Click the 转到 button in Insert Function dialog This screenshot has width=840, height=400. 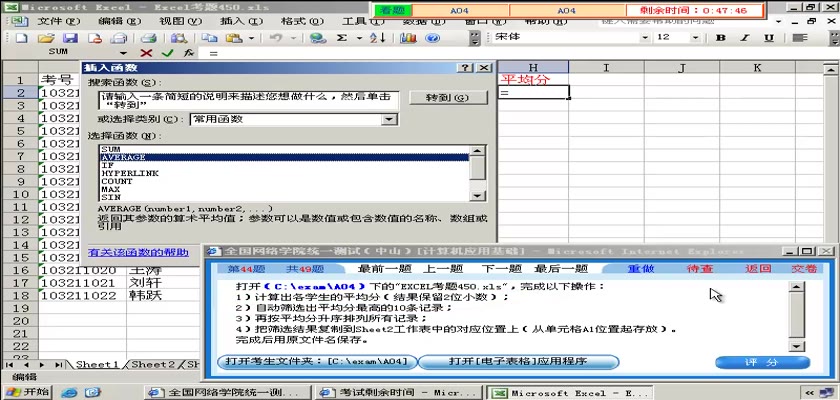448,98
